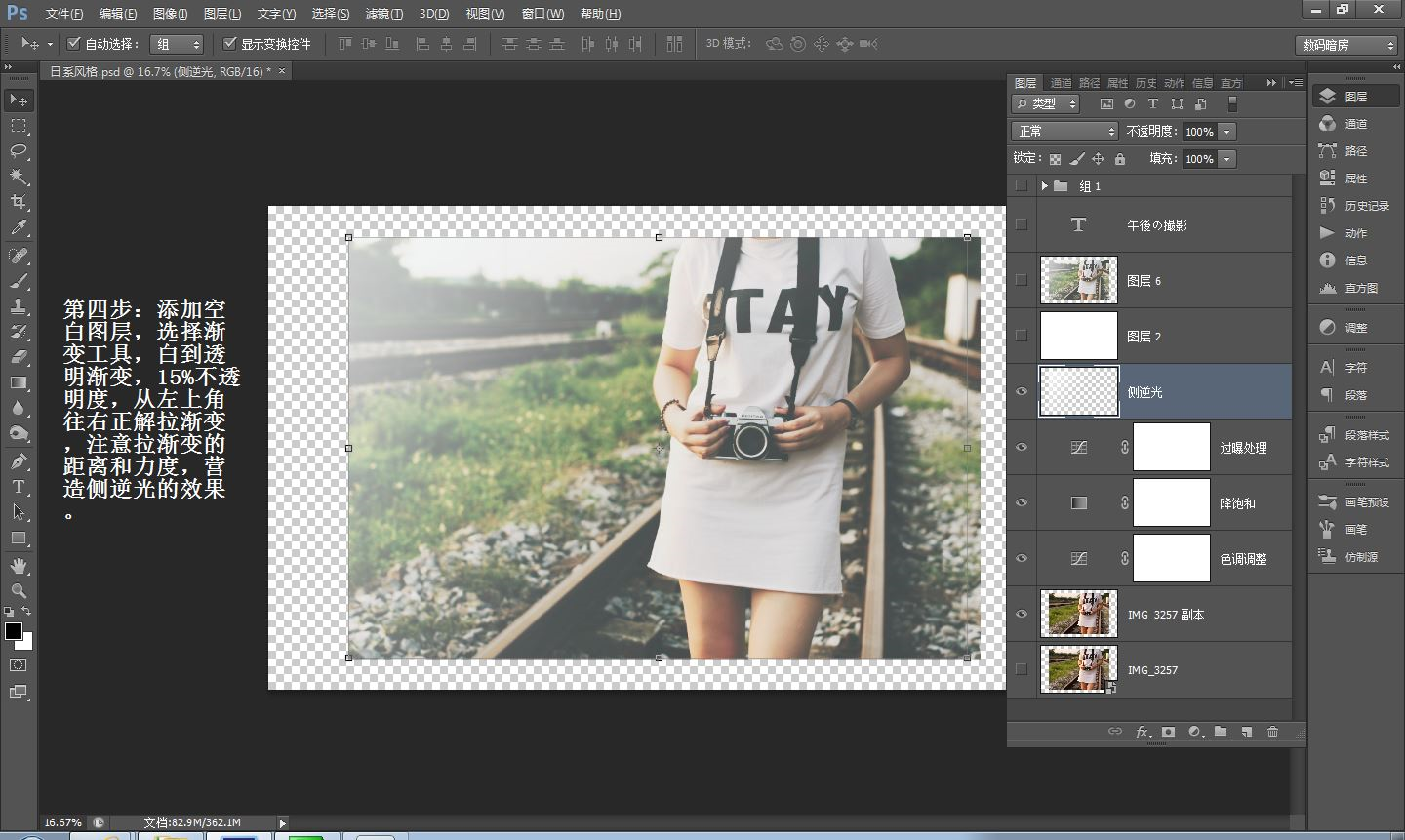1405x840 pixels.
Task: Select the Eyedropper tool
Action: pos(19,228)
